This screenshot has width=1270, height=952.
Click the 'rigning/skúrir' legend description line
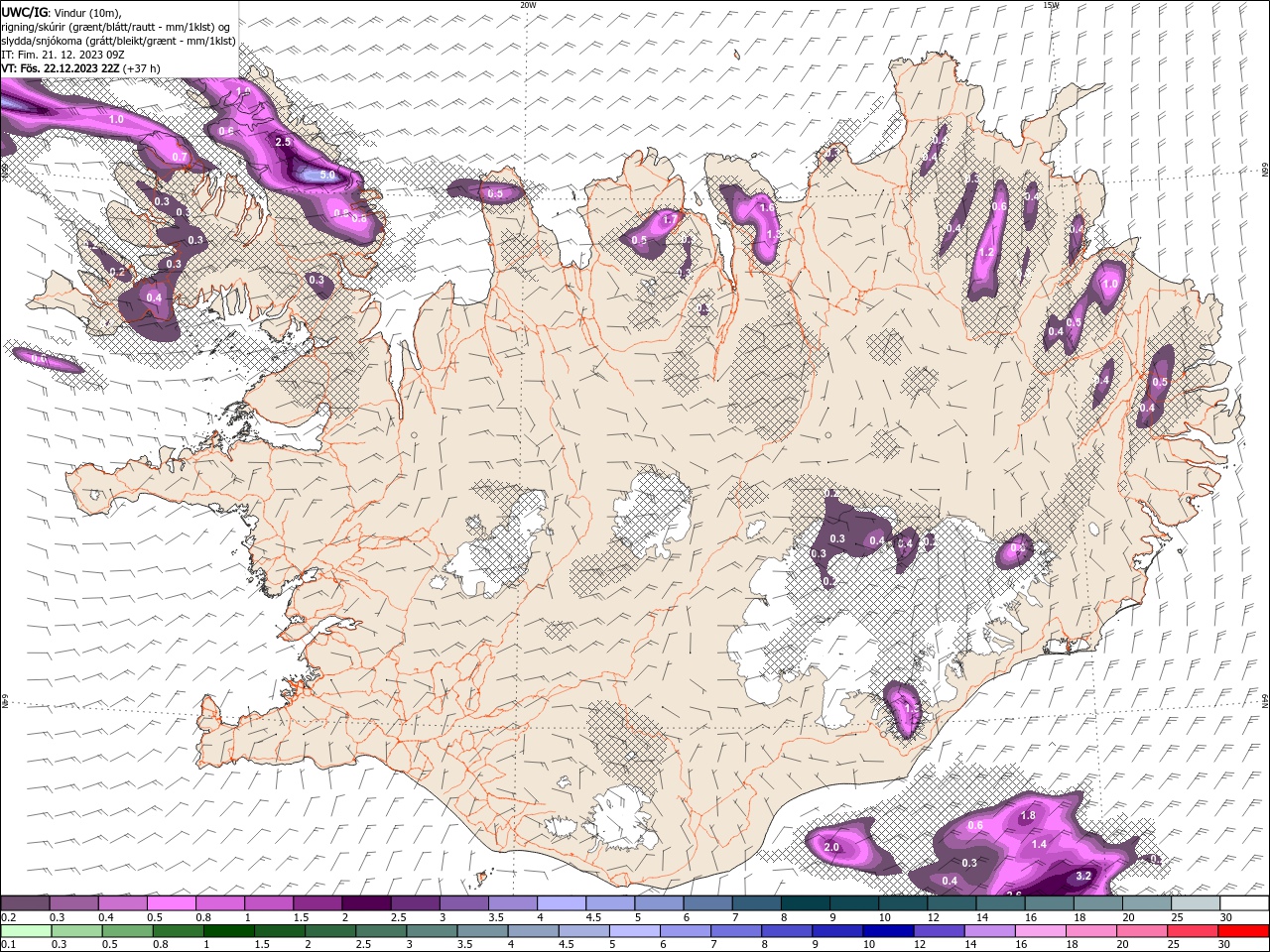tap(116, 27)
